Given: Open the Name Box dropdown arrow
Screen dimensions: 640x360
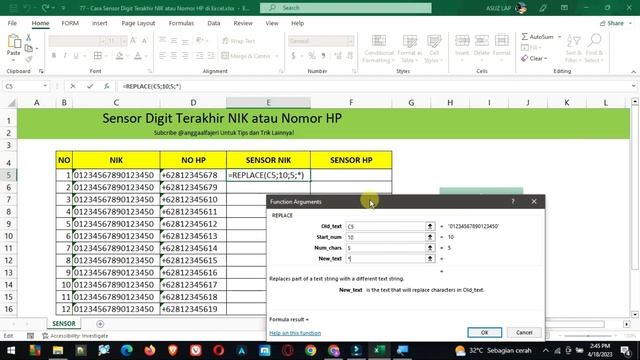Looking at the screenshot, I should (45, 86).
